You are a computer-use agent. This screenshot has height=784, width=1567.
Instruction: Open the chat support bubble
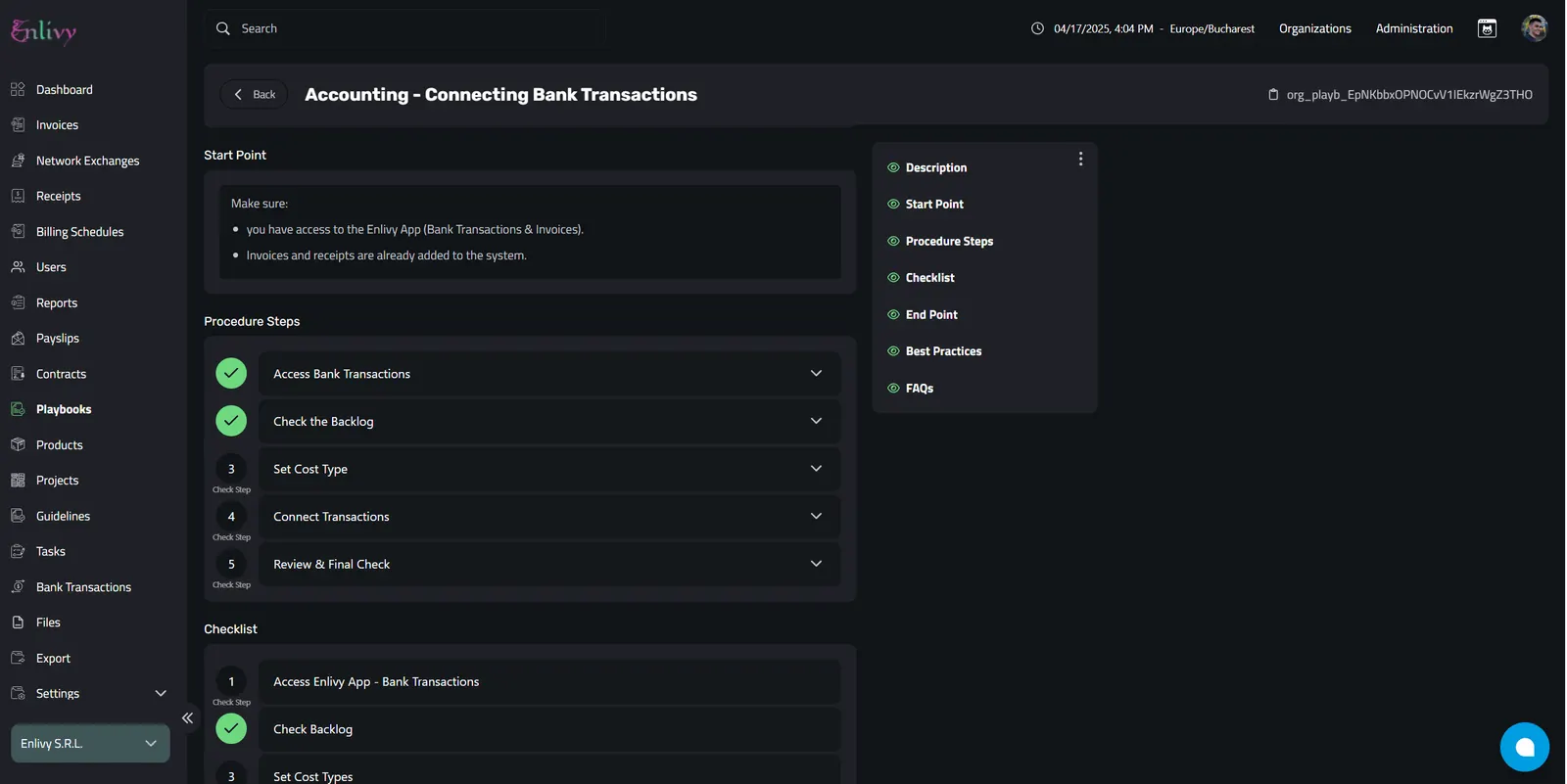point(1524,747)
